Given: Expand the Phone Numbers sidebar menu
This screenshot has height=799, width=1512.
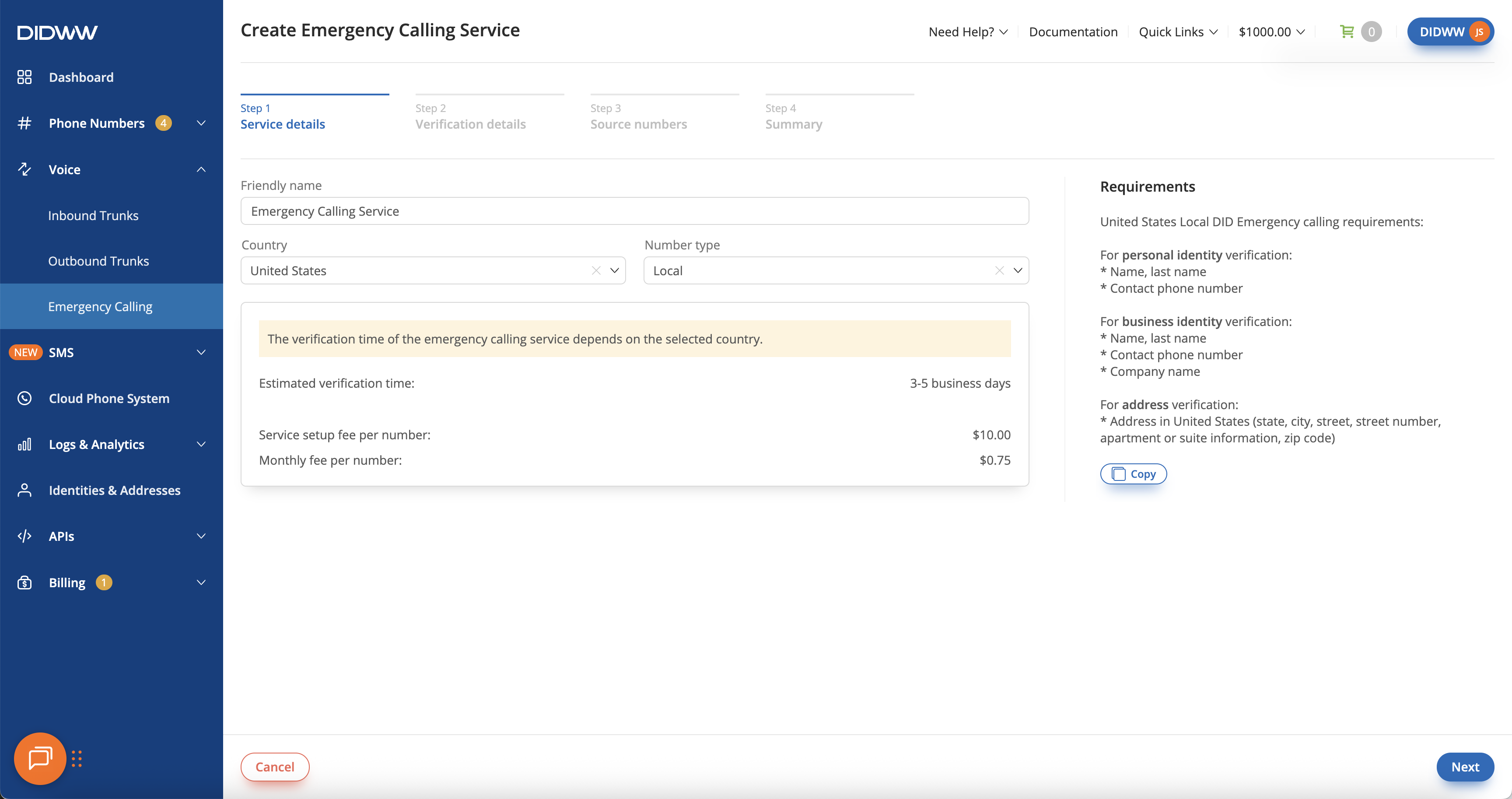Looking at the screenshot, I should [201, 123].
